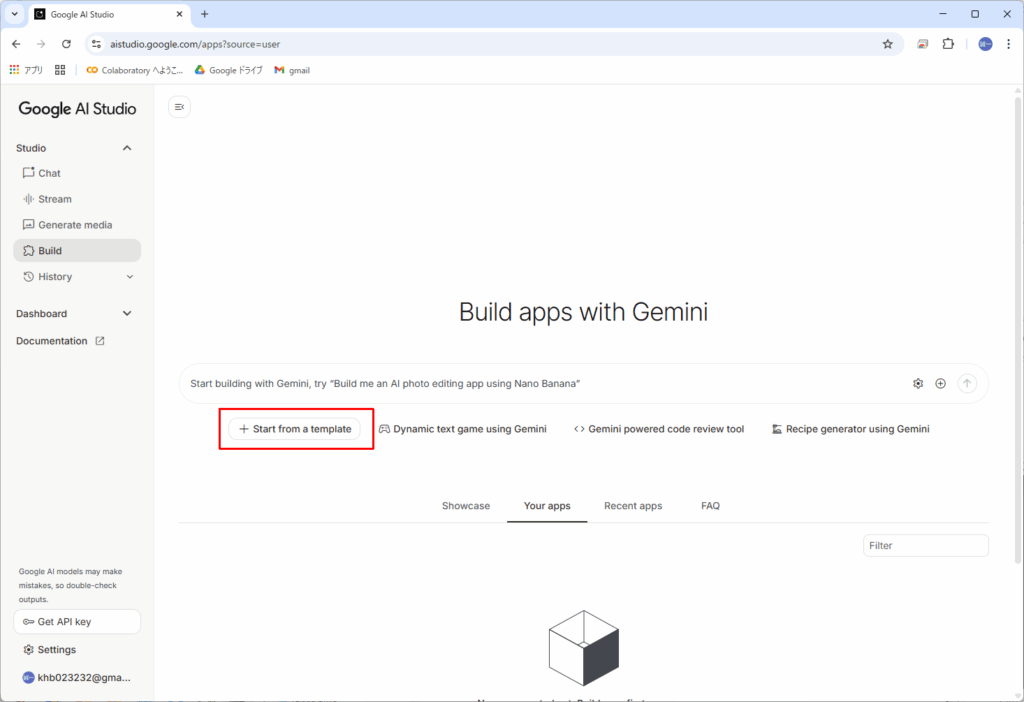This screenshot has width=1024, height=702.
Task: Reload the current page
Action: 66,44
